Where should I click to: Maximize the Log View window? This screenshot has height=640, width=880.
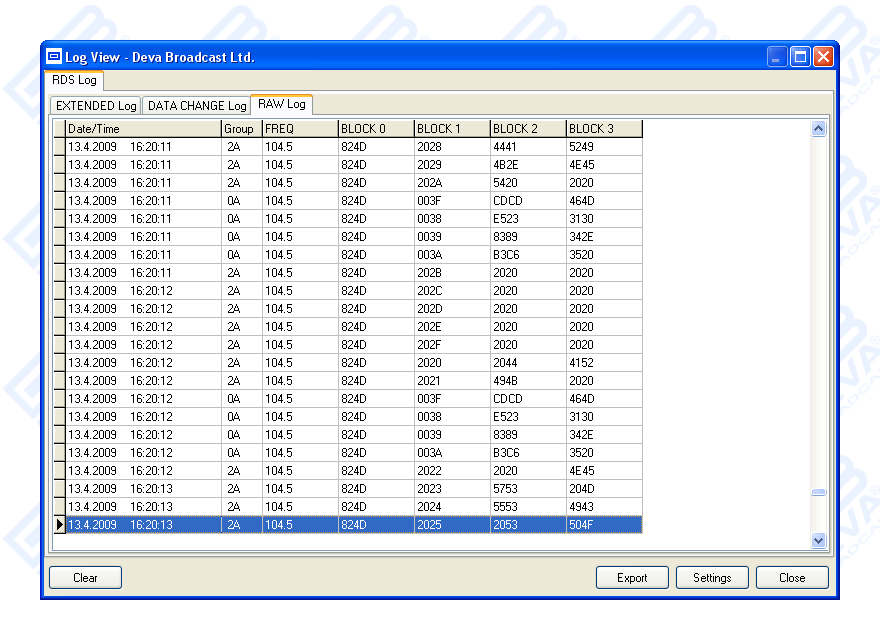click(800, 57)
